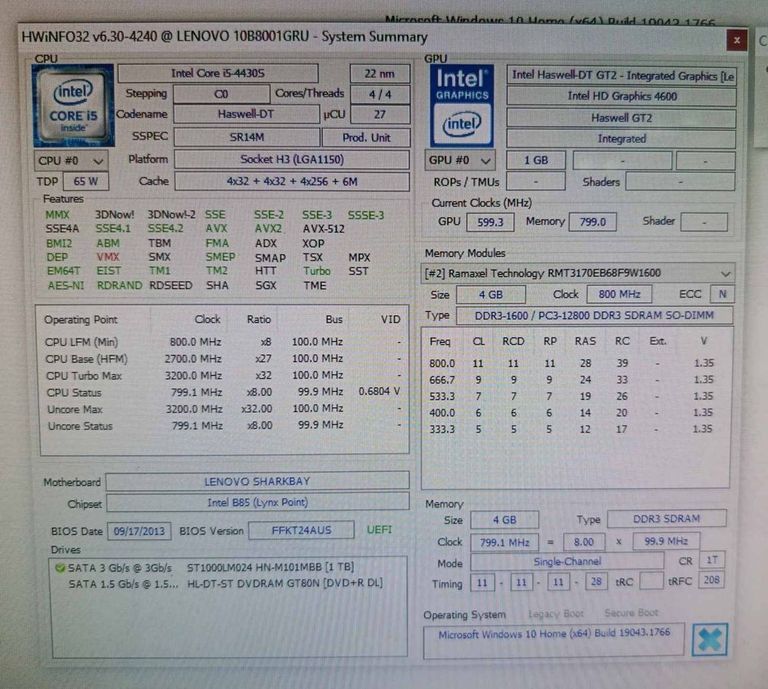Click the stepping C0 field
The height and width of the screenshot is (689, 768).
click(x=221, y=94)
